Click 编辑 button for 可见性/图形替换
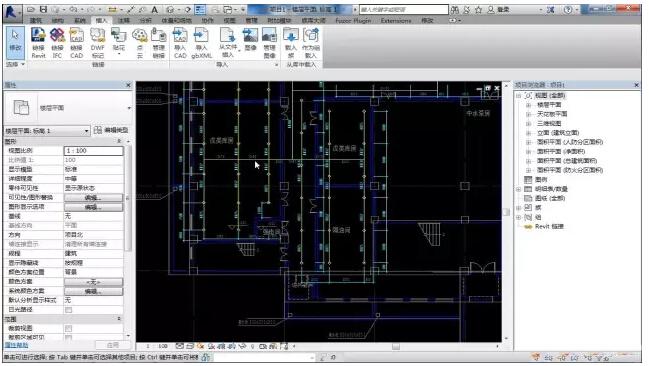 [94, 197]
